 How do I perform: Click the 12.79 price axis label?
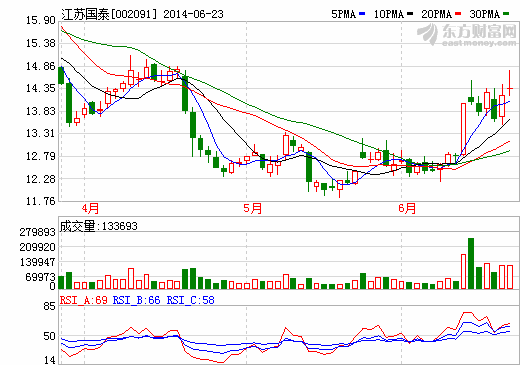41,156
